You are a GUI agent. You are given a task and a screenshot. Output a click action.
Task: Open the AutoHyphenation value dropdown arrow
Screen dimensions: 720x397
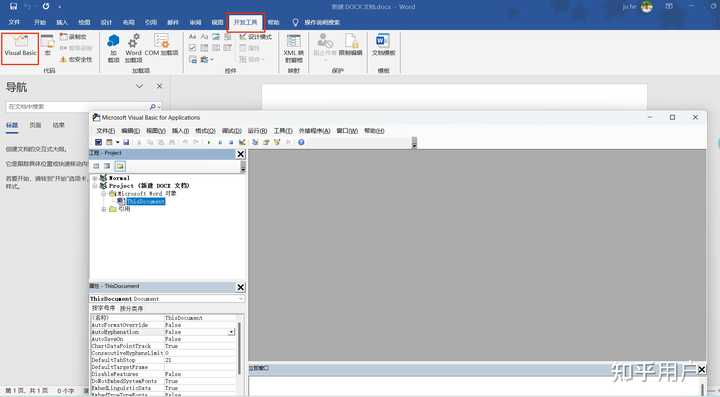(231, 332)
